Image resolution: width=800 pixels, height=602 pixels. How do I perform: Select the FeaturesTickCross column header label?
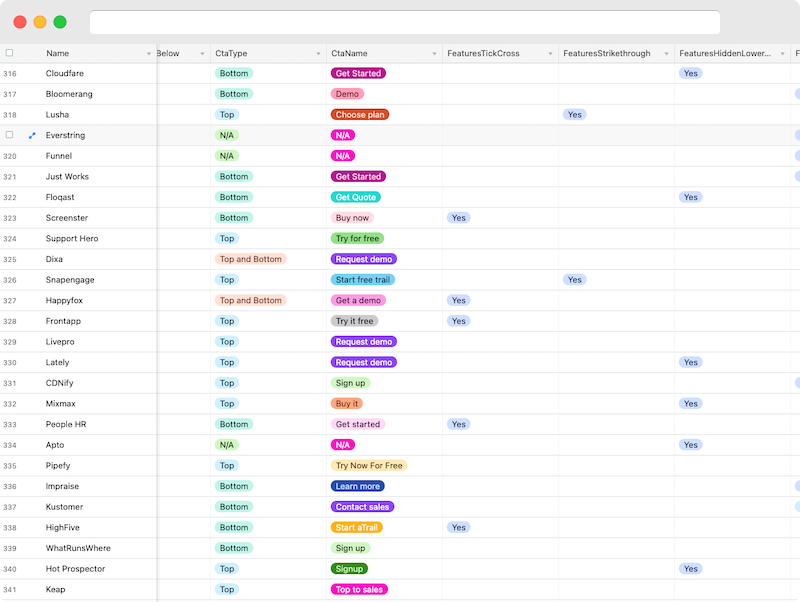pyautogui.click(x=483, y=54)
